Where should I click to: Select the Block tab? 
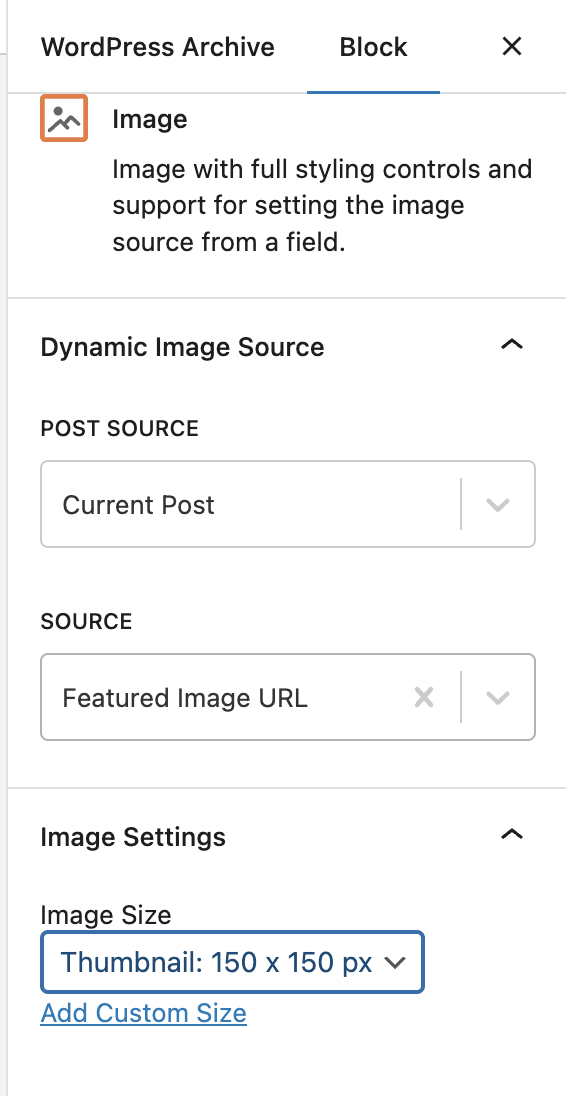tap(373, 47)
